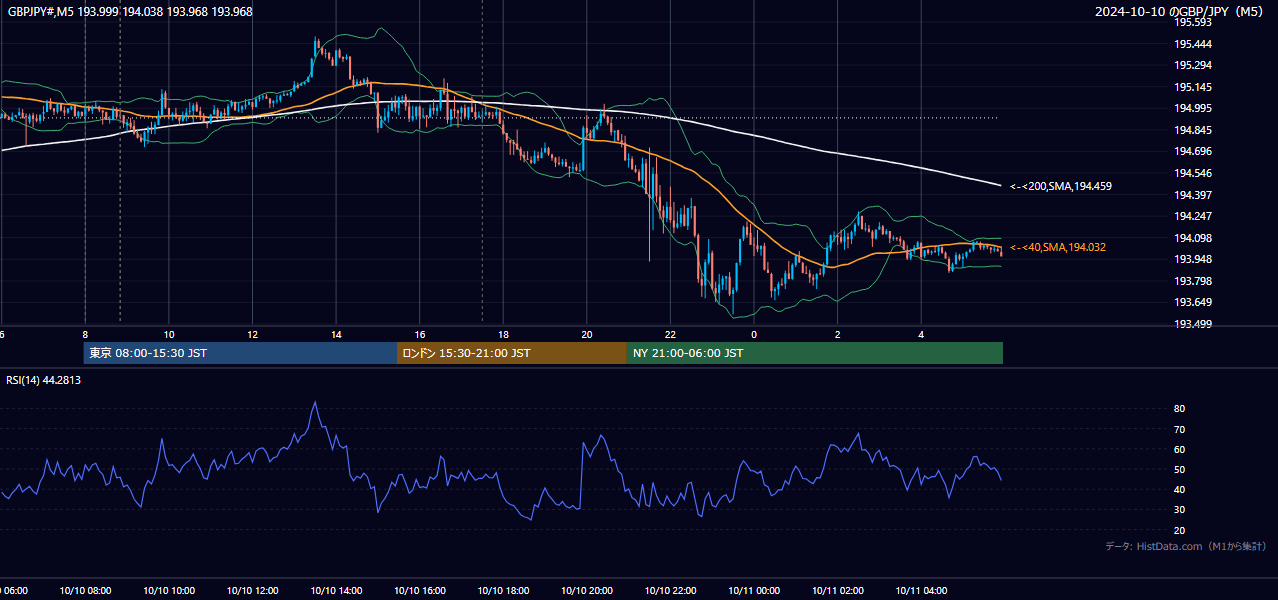Click the 10/11 00:00 date label
This screenshot has height=600, width=1278.
[x=754, y=591]
